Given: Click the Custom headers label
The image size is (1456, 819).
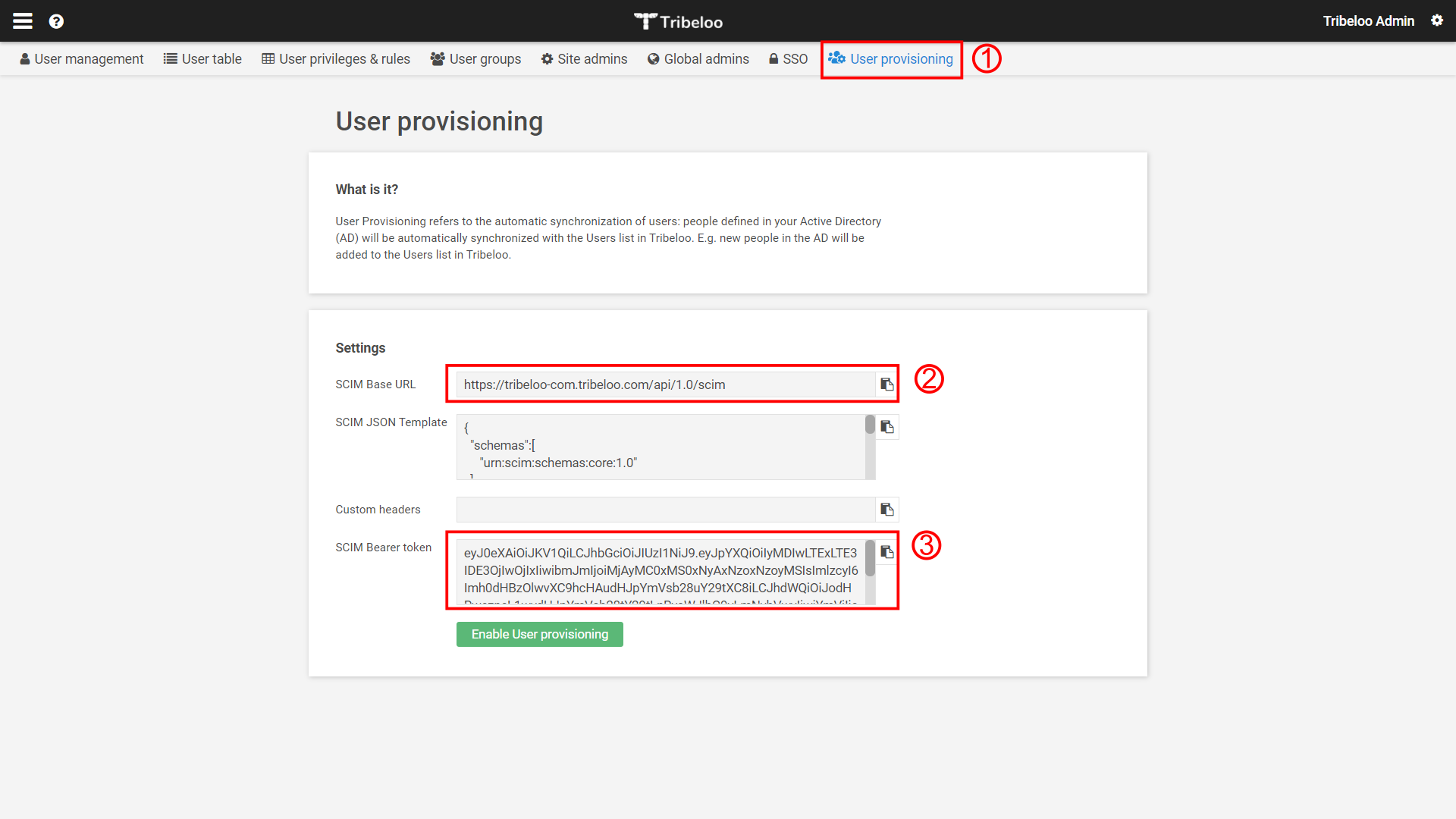Looking at the screenshot, I should point(378,510).
